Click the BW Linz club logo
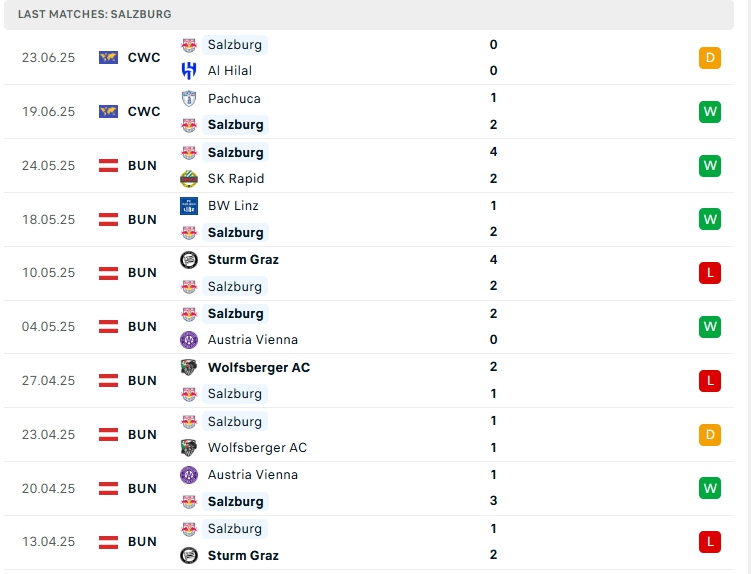751x574 pixels. 189,206
